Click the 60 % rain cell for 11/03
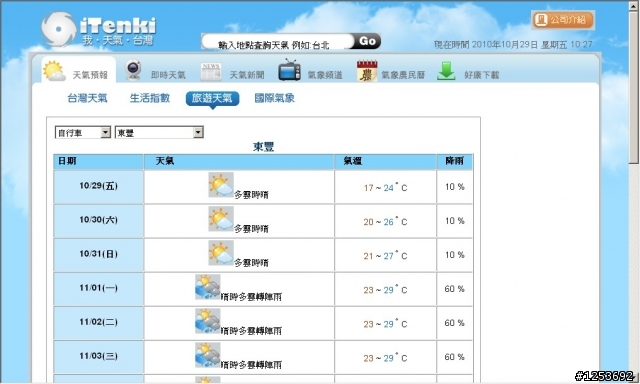The width and height of the screenshot is (640, 384). [455, 357]
